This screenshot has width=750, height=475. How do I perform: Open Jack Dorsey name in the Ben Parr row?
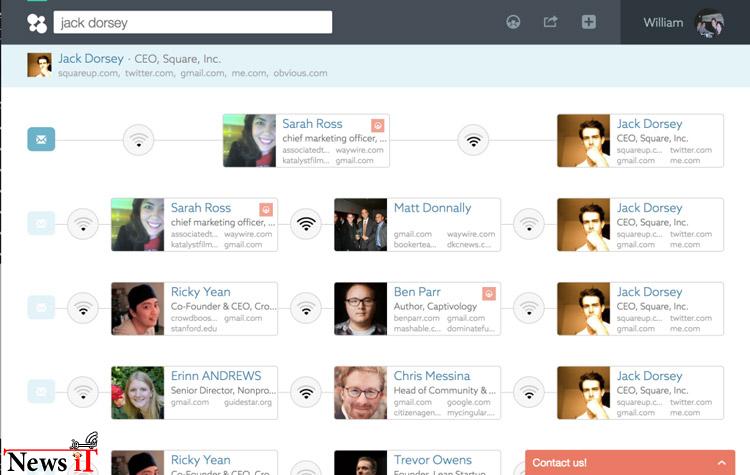click(x=650, y=292)
